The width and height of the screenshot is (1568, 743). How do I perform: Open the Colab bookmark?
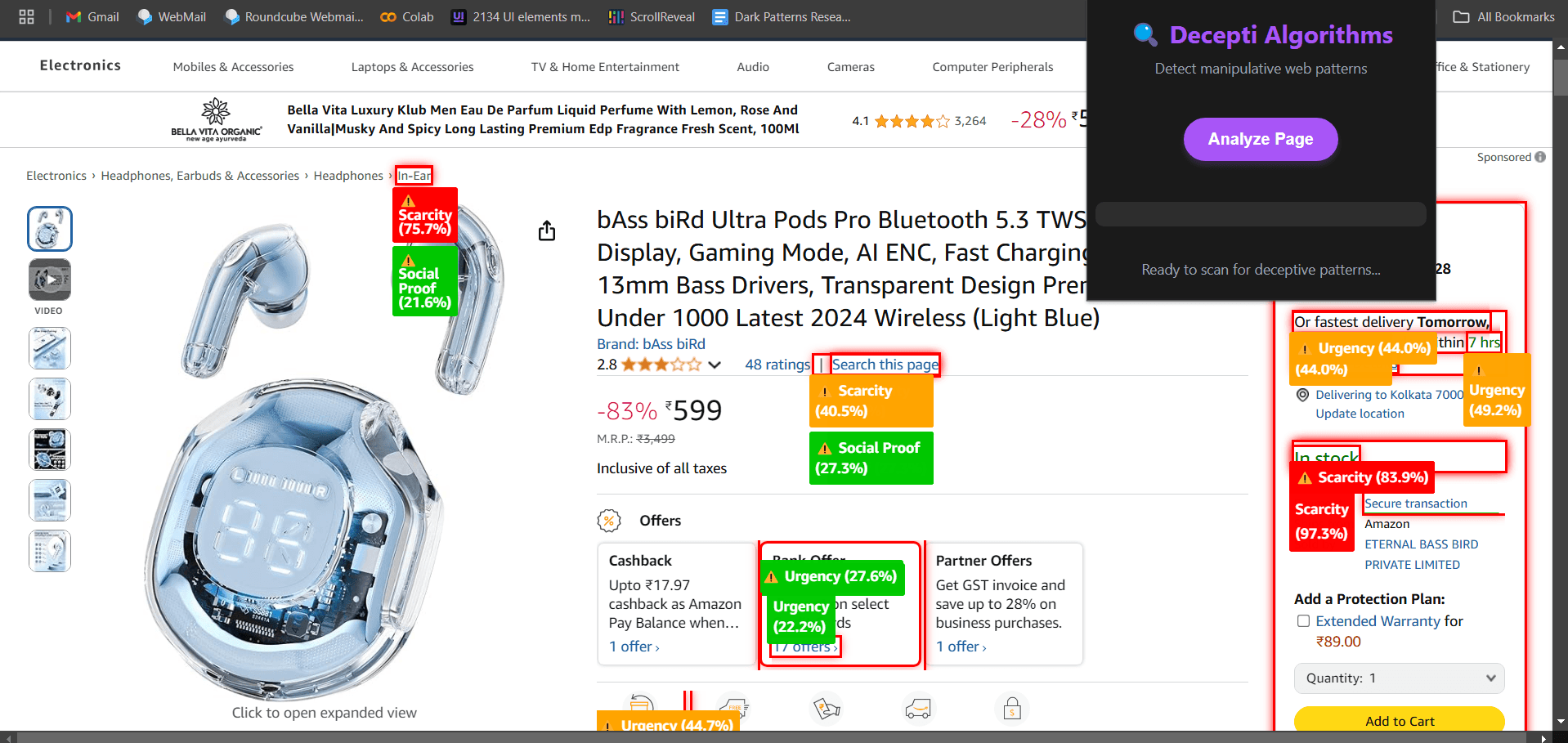click(x=407, y=16)
